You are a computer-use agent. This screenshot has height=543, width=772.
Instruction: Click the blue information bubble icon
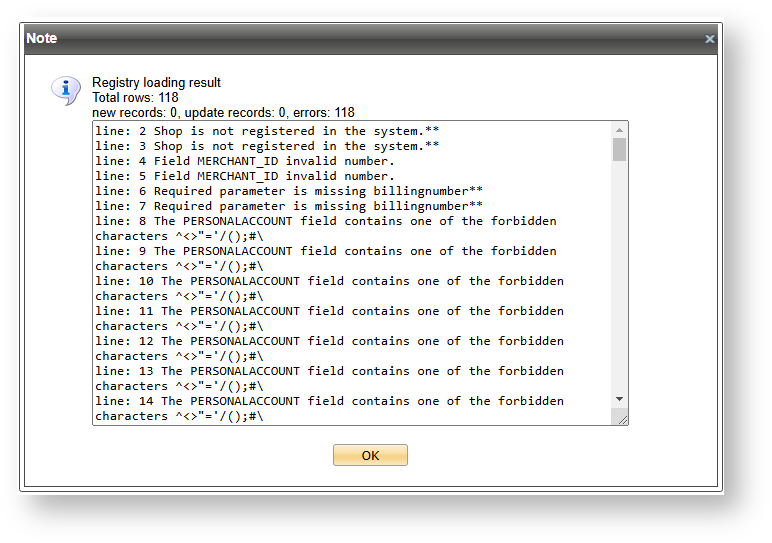coord(65,90)
